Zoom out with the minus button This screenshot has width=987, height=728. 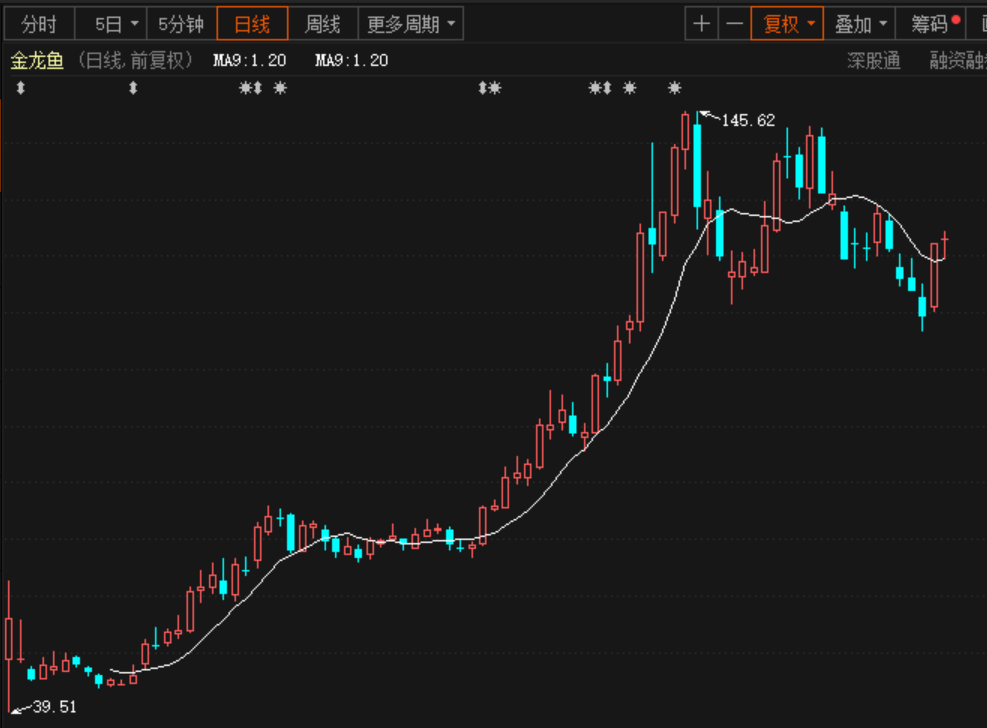tap(734, 24)
